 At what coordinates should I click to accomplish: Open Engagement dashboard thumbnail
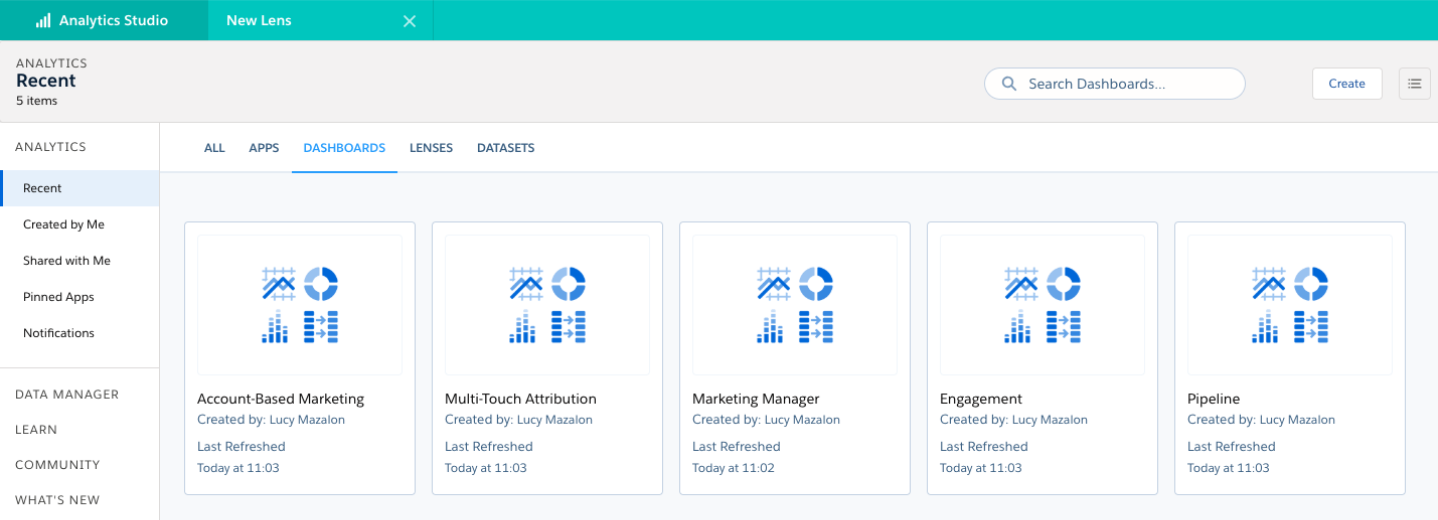1042,305
